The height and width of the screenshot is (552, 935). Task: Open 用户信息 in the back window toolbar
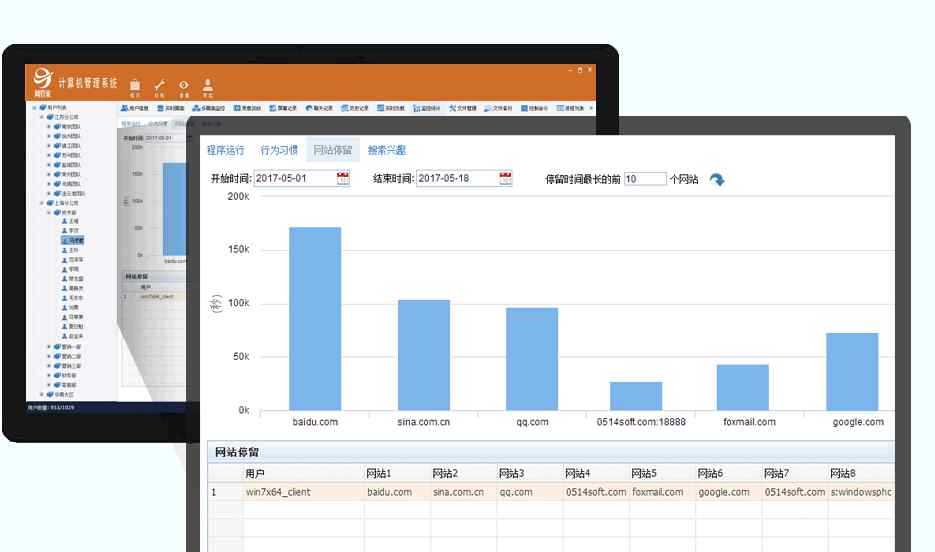point(135,108)
